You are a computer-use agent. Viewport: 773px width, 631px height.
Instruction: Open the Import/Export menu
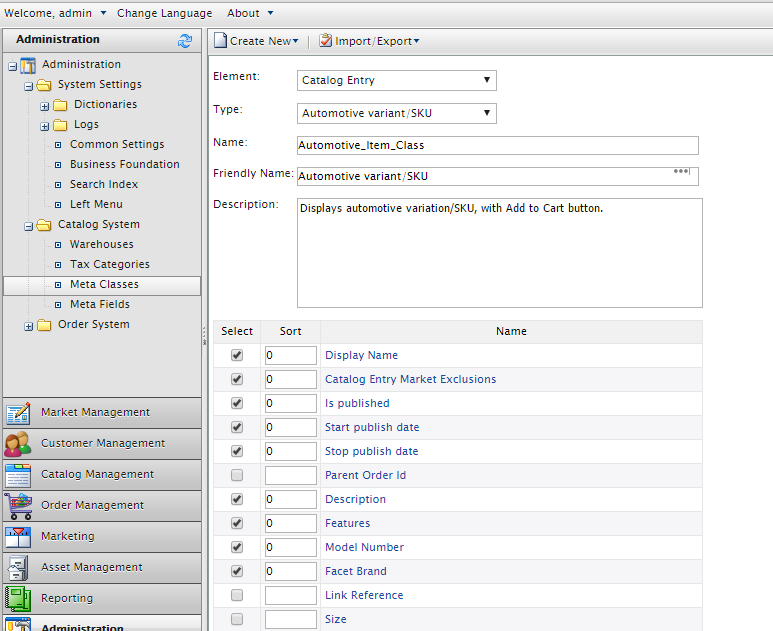pyautogui.click(x=369, y=41)
